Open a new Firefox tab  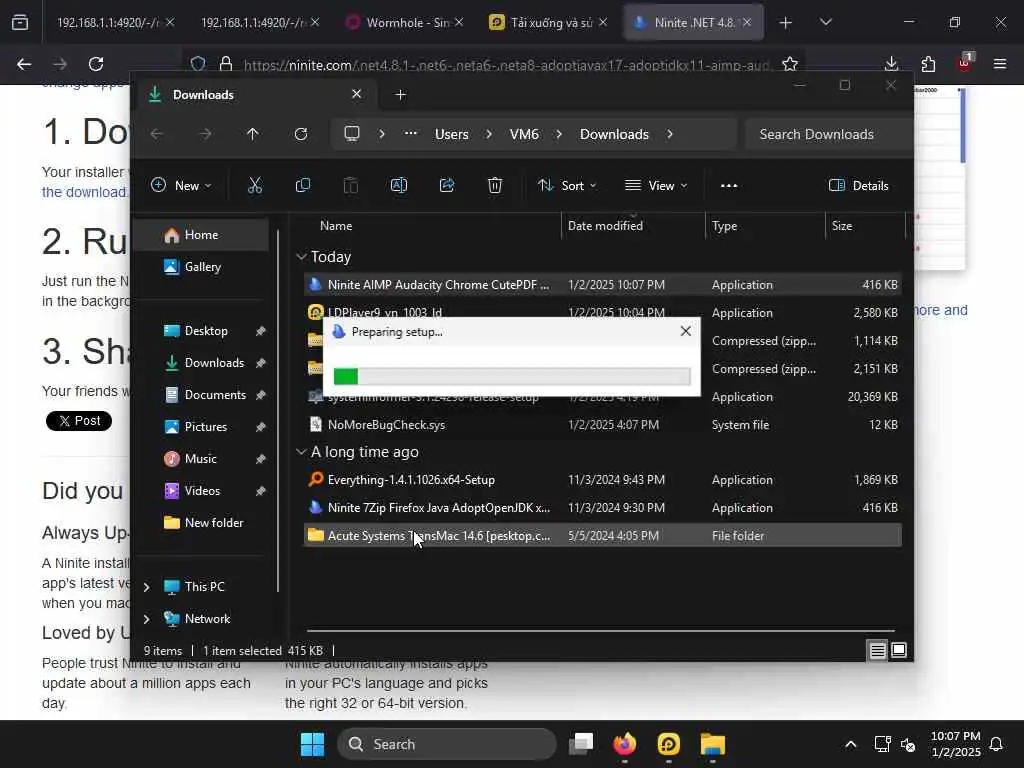tap(786, 23)
